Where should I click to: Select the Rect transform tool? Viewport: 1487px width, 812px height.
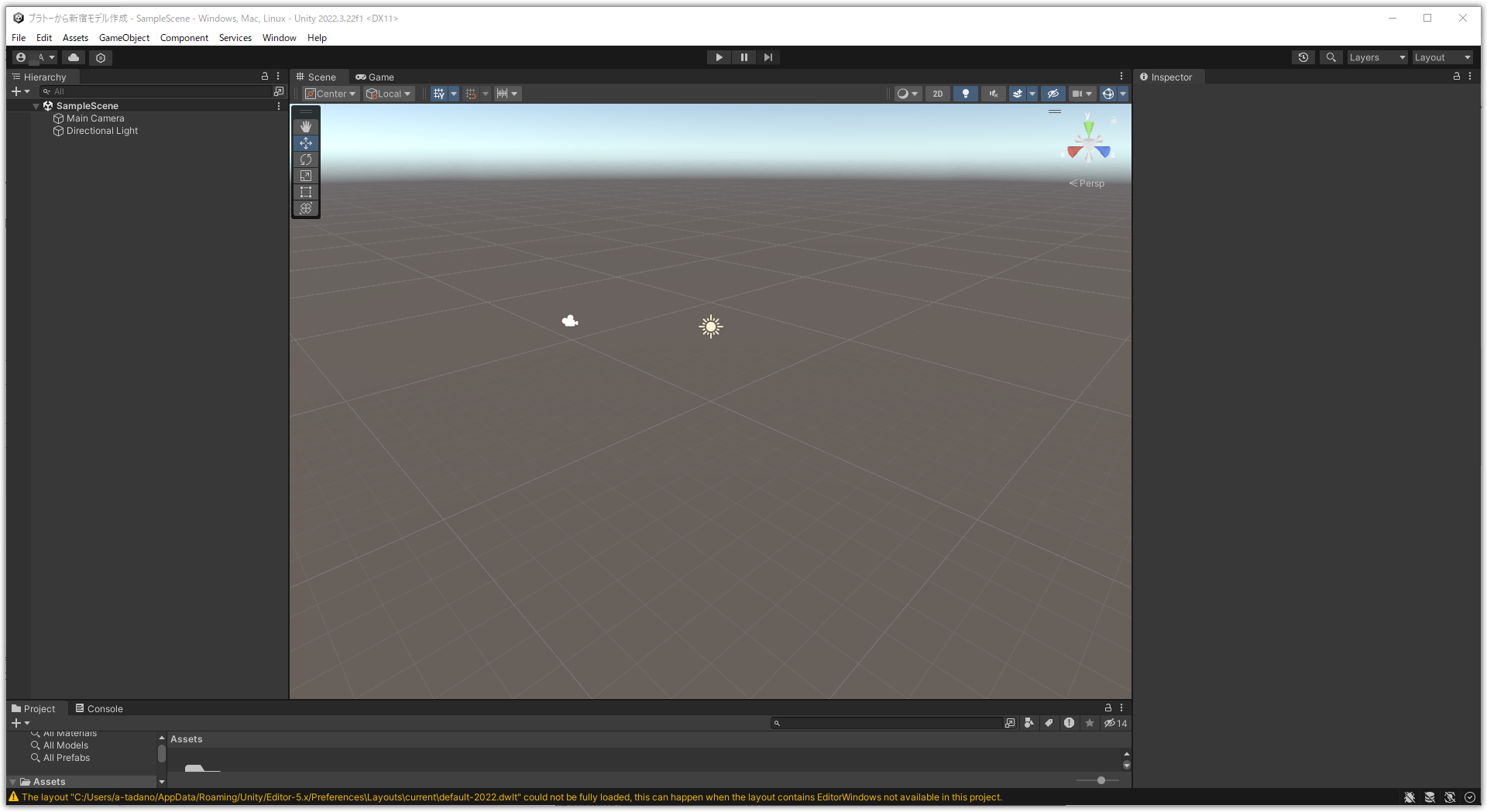click(x=305, y=192)
